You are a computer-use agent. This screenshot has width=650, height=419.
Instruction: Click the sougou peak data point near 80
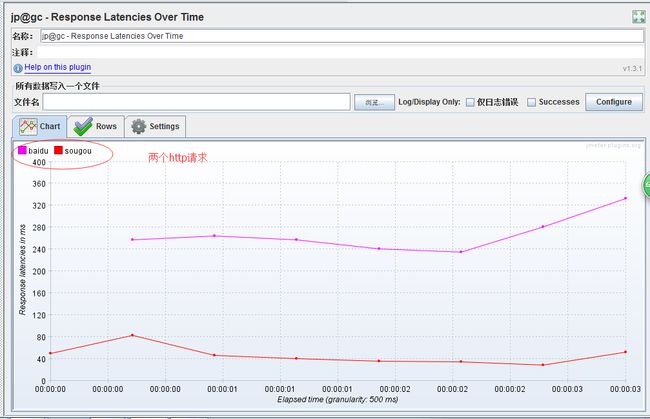click(x=132, y=335)
